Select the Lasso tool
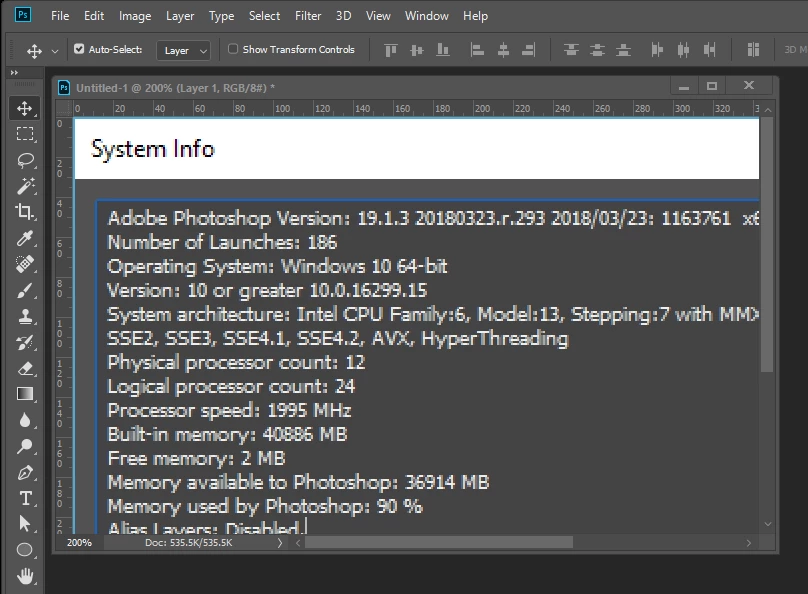This screenshot has height=594, width=808. [24, 160]
